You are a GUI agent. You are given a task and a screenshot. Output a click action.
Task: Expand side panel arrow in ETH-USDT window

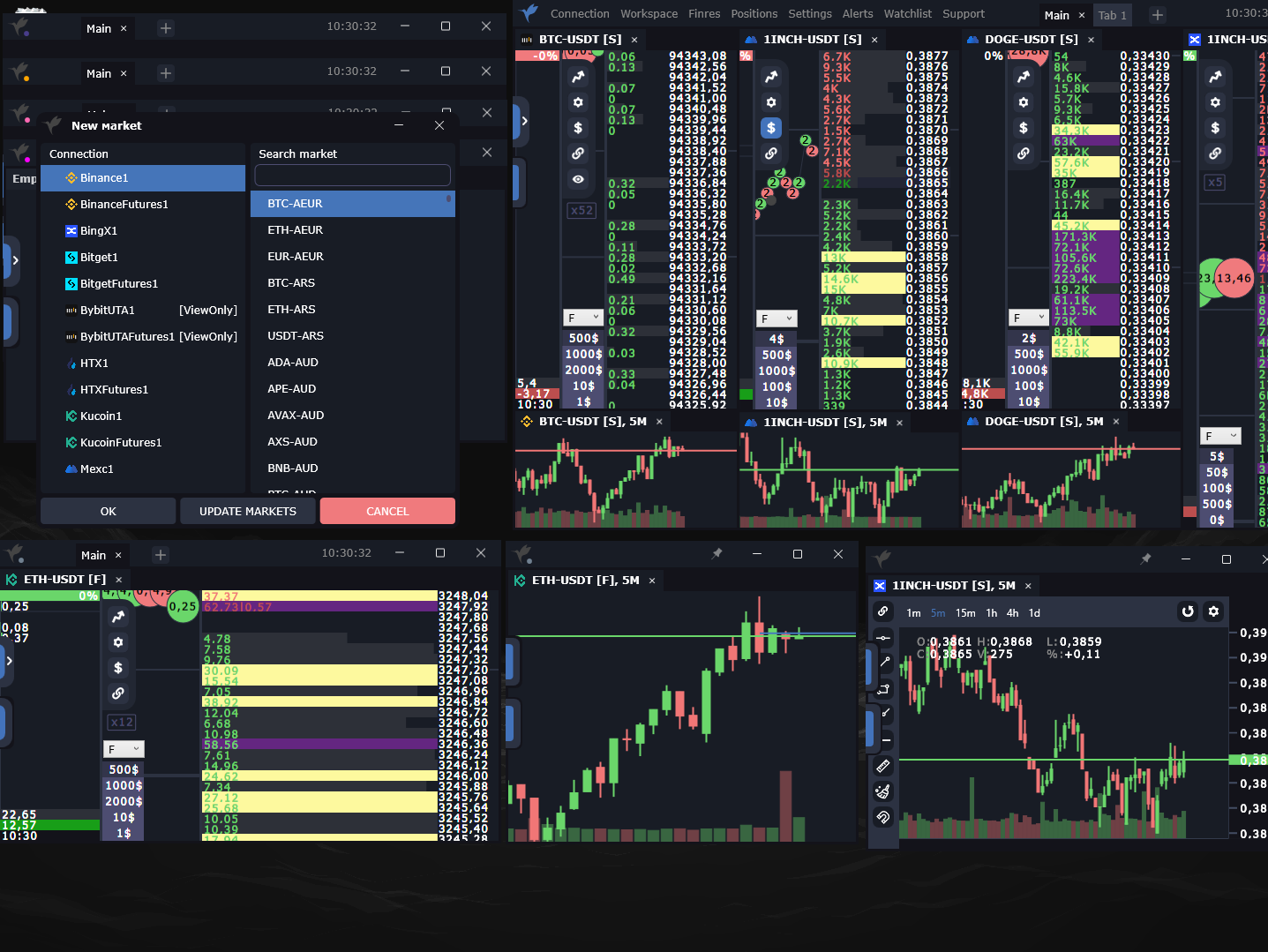click(x=10, y=660)
